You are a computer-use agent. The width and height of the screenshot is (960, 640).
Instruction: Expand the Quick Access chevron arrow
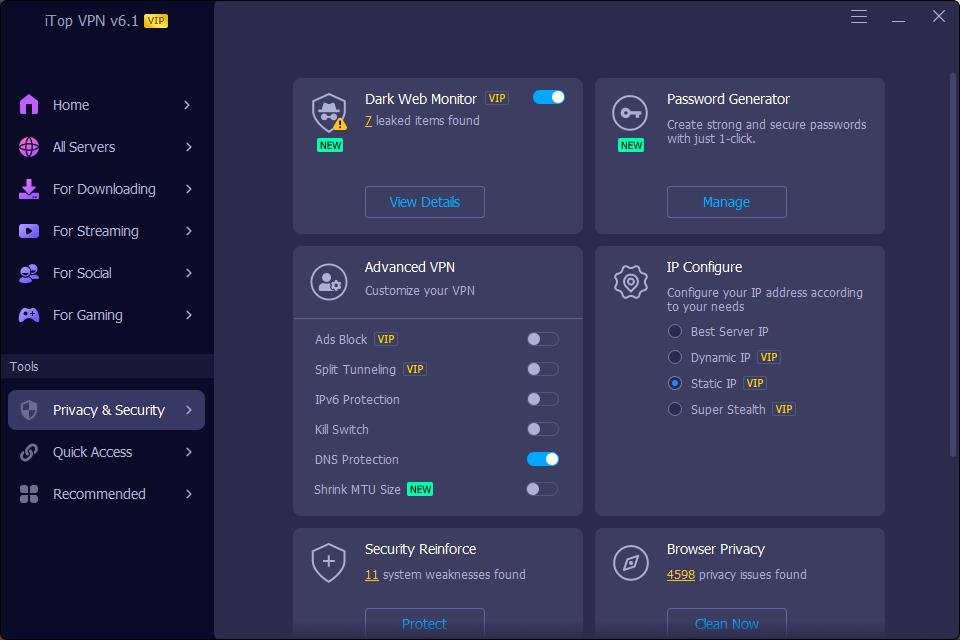pyautogui.click(x=189, y=452)
